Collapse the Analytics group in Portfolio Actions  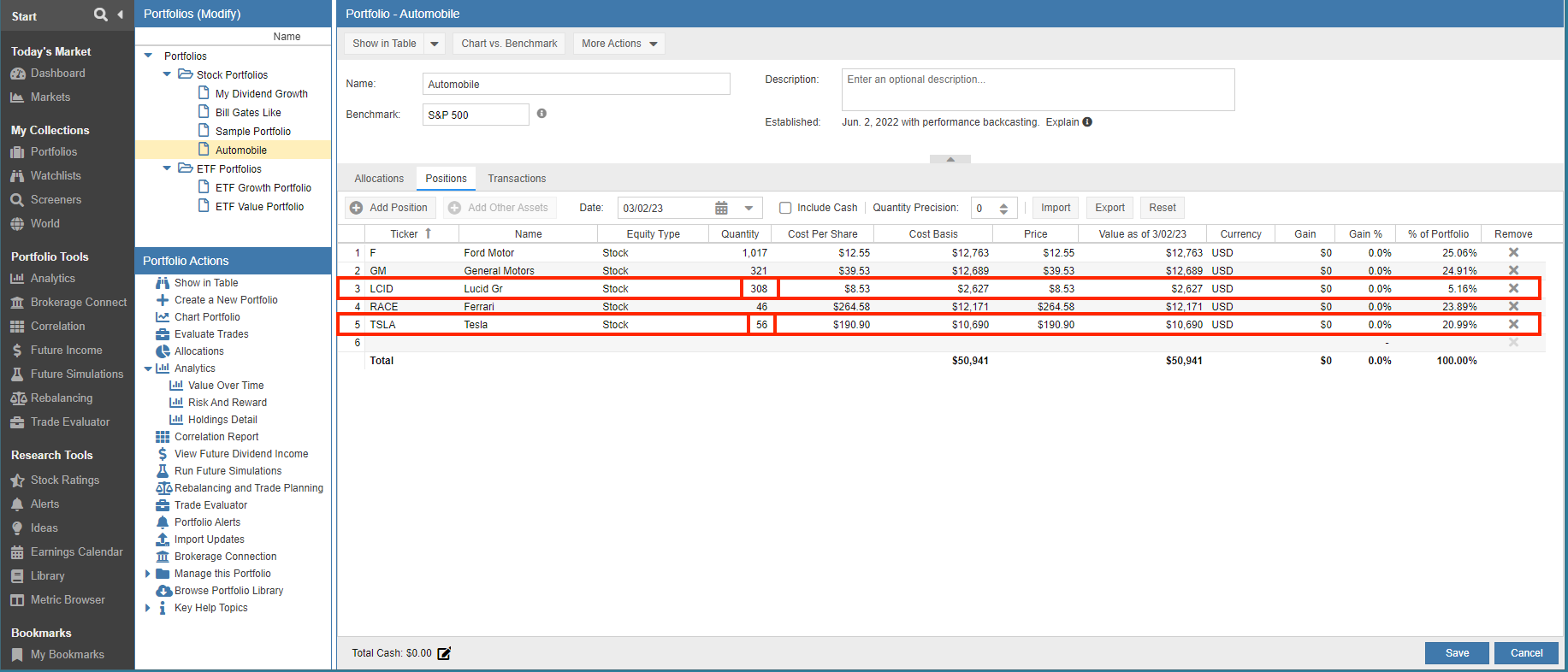148,368
